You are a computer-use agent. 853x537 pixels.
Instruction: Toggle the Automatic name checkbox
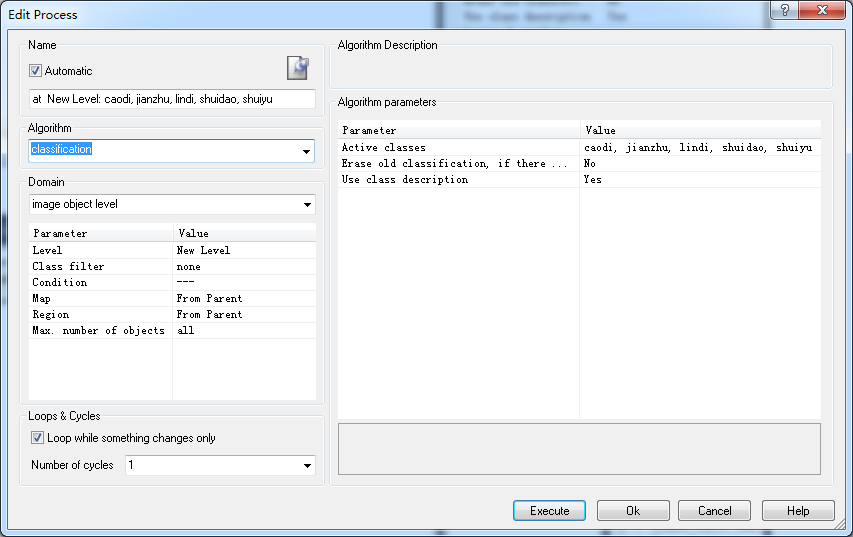[35, 71]
